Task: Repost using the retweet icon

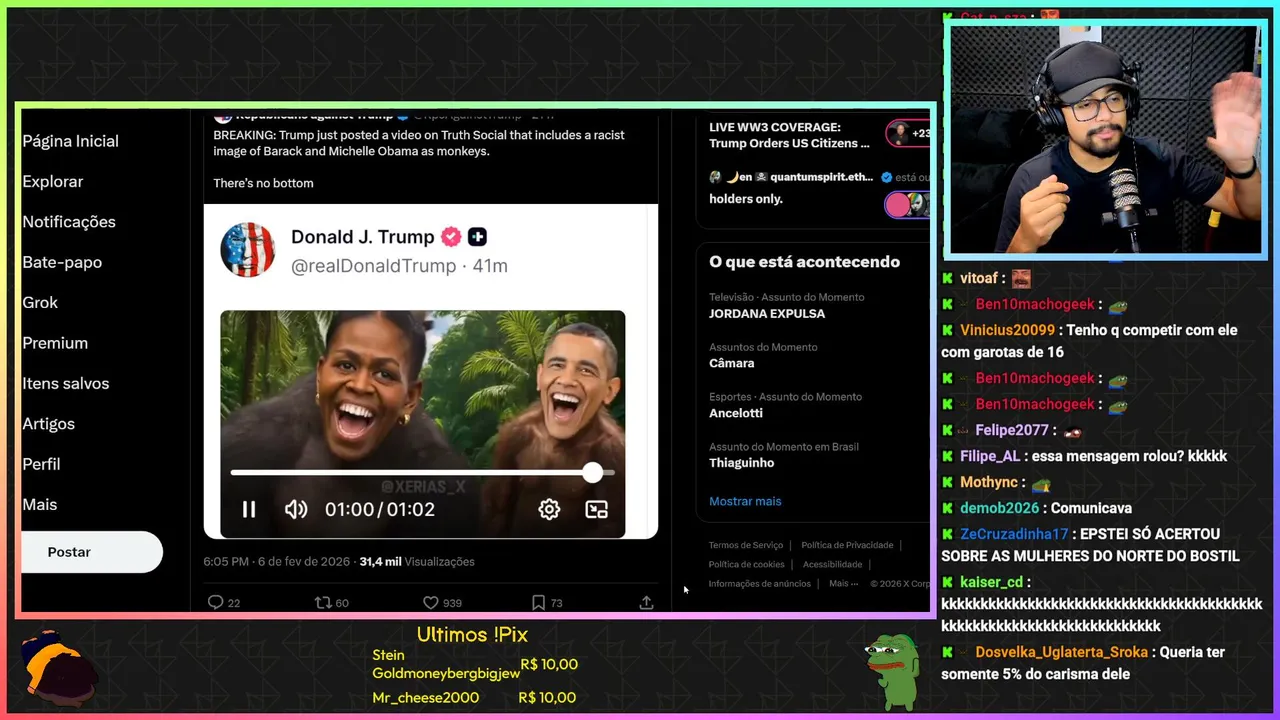Action: click(x=323, y=602)
